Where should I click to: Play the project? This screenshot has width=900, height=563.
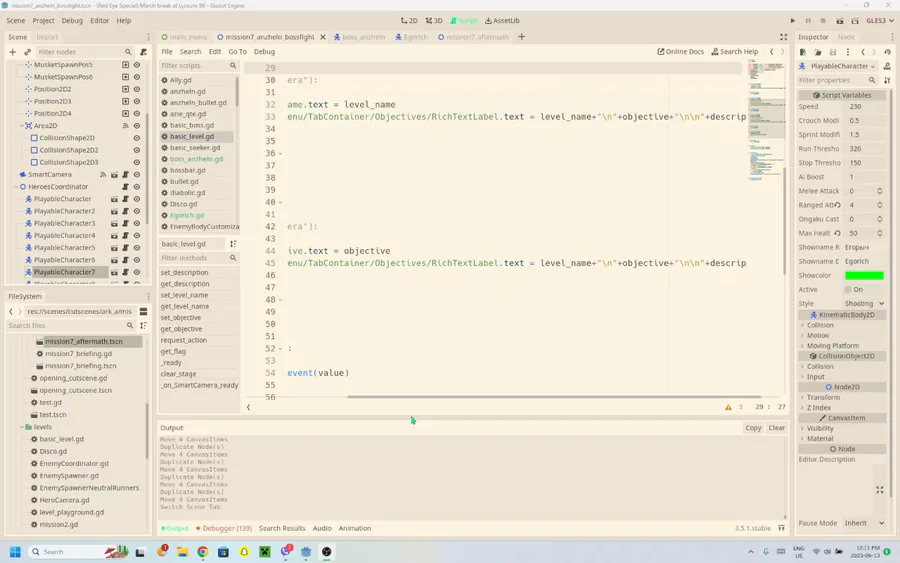click(x=793, y=21)
